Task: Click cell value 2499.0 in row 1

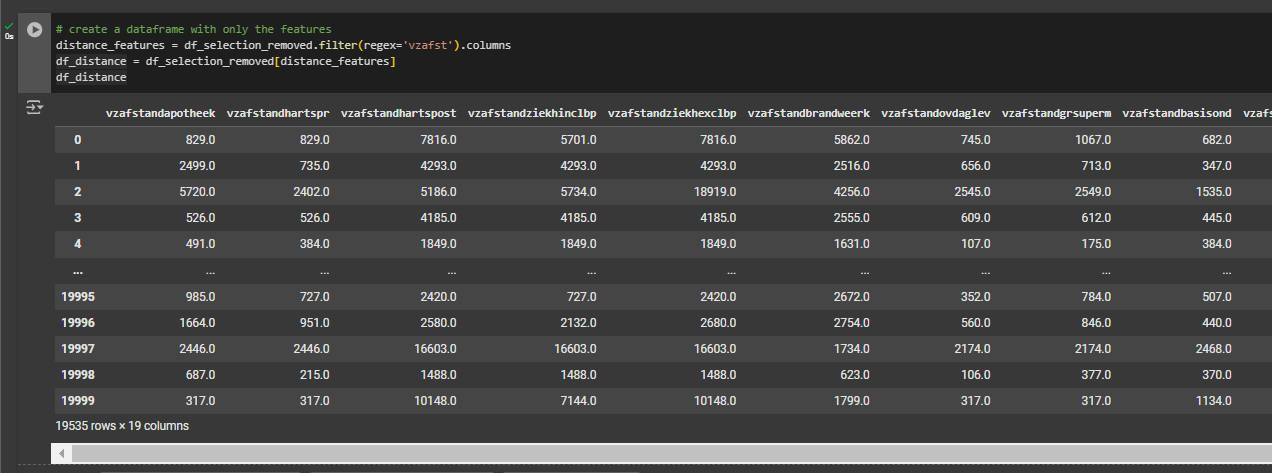Action: (x=196, y=166)
